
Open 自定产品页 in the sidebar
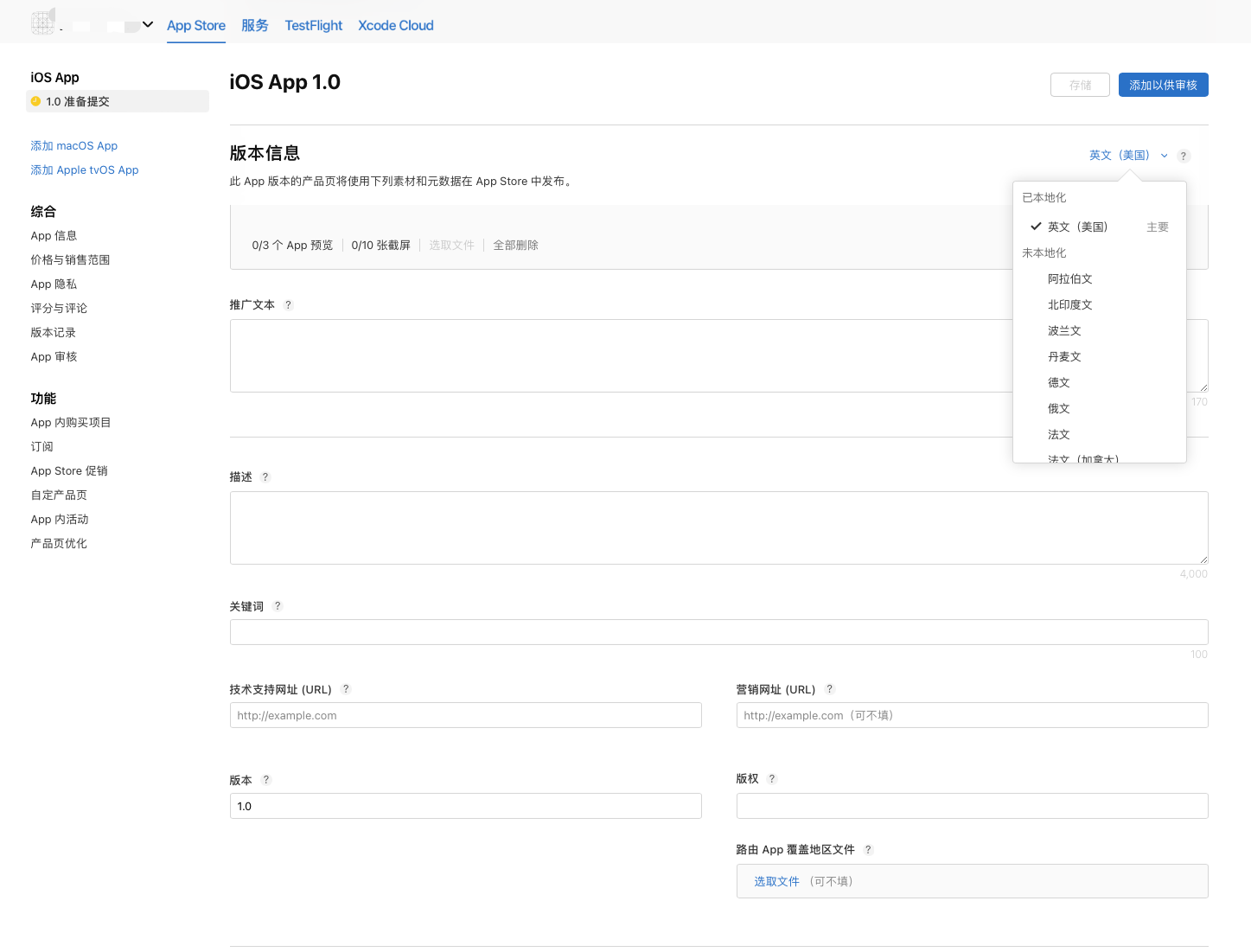59,495
